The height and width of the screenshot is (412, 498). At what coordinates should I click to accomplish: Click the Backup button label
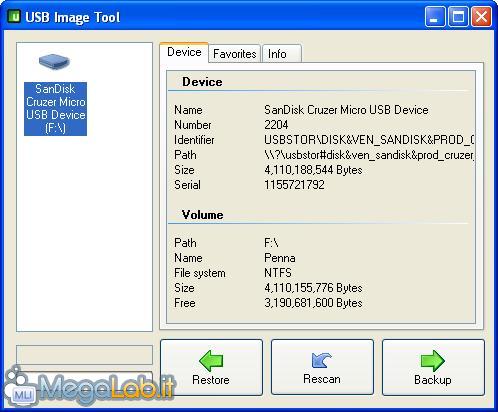433,380
